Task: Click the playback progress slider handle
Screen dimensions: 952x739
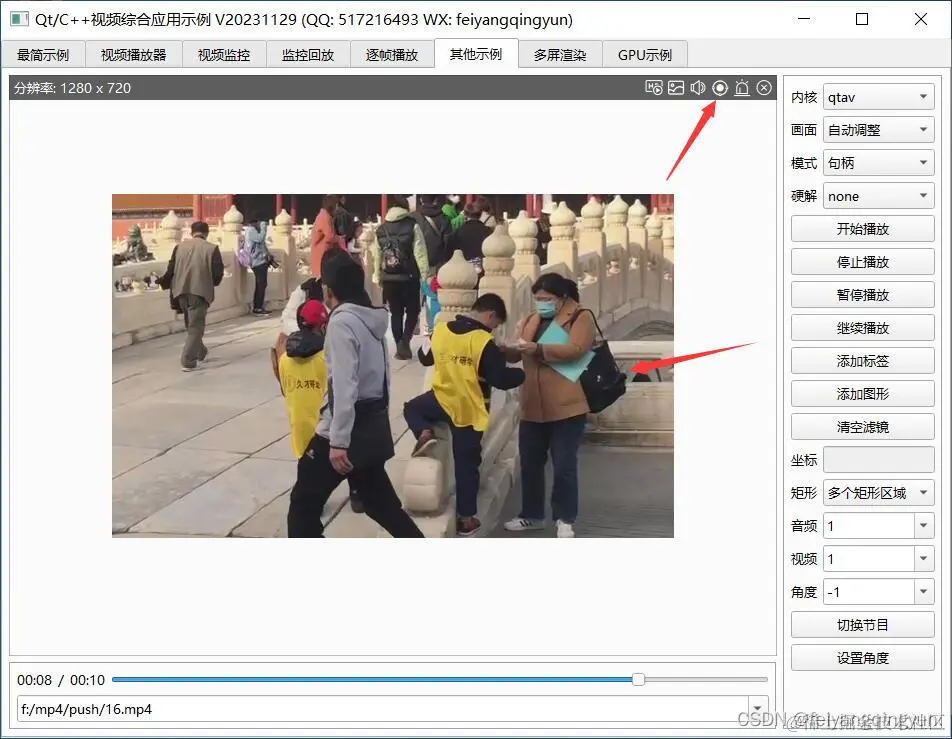Action: [638, 679]
